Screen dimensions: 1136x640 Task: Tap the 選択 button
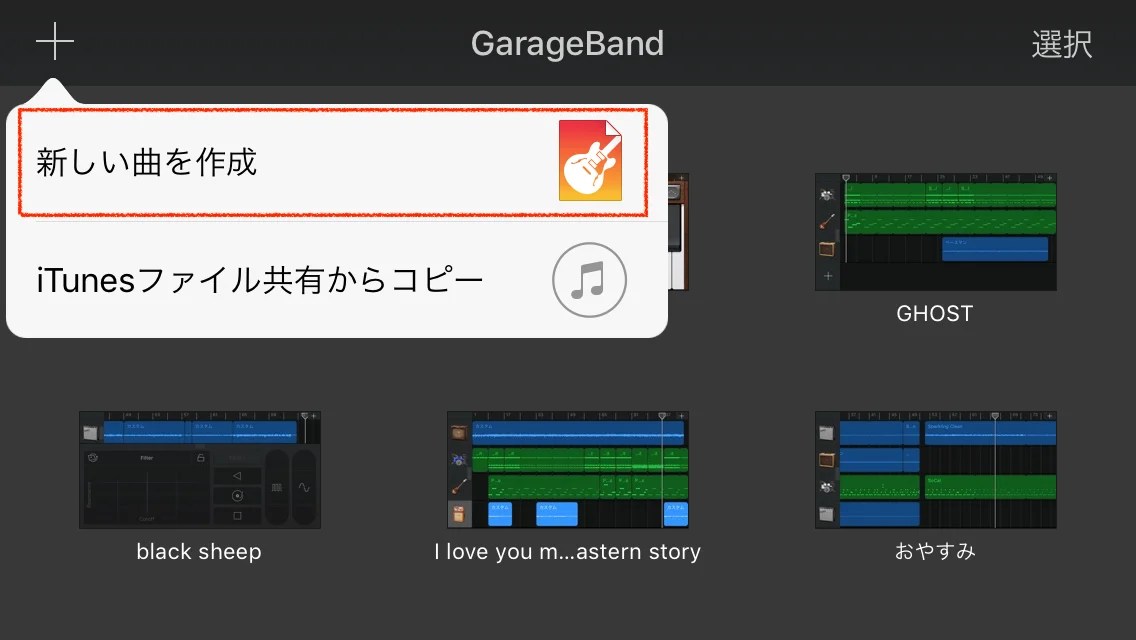click(1062, 42)
